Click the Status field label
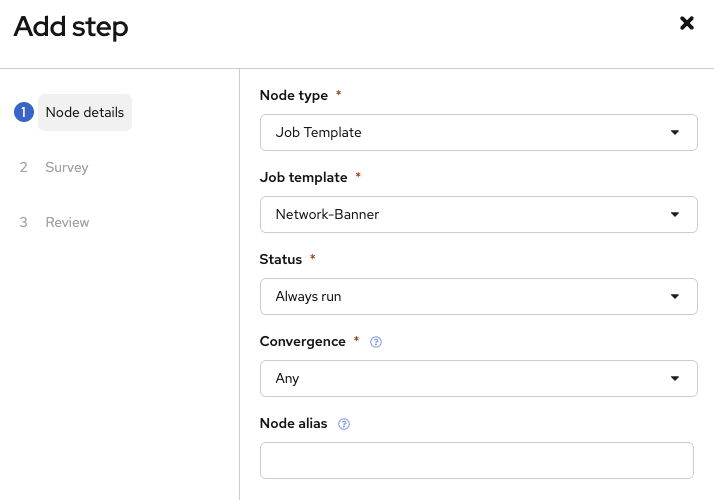 (x=280, y=260)
